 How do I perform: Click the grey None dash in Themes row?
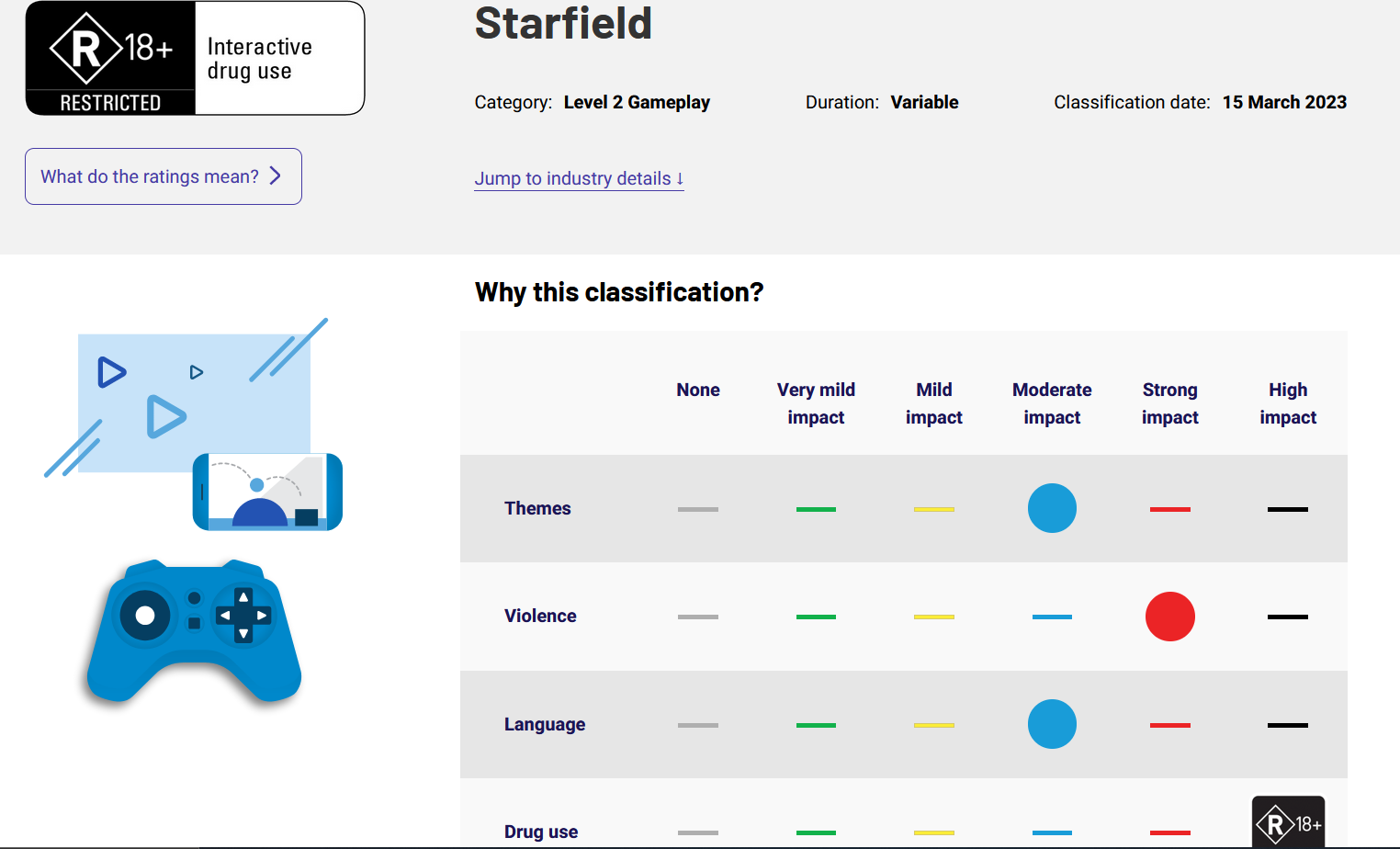click(698, 509)
